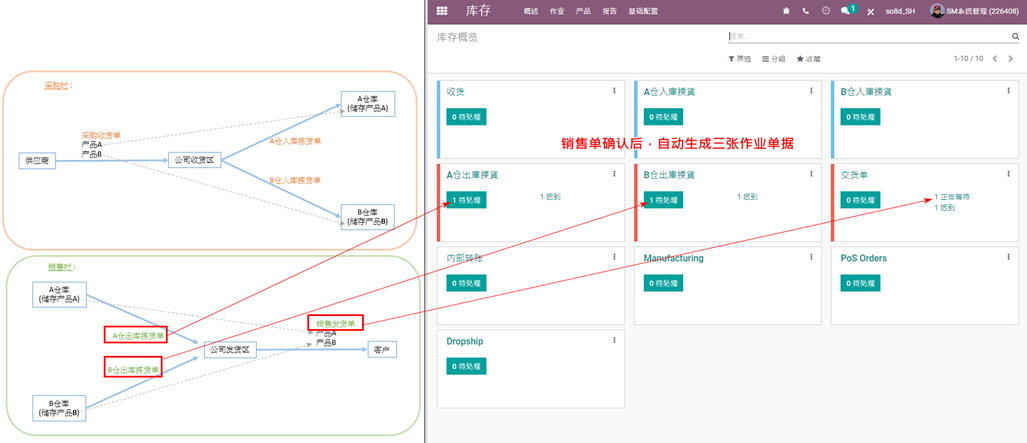Open the A仓出庫揀貨 card title
The height and width of the screenshot is (443, 1027).
pos(473,175)
